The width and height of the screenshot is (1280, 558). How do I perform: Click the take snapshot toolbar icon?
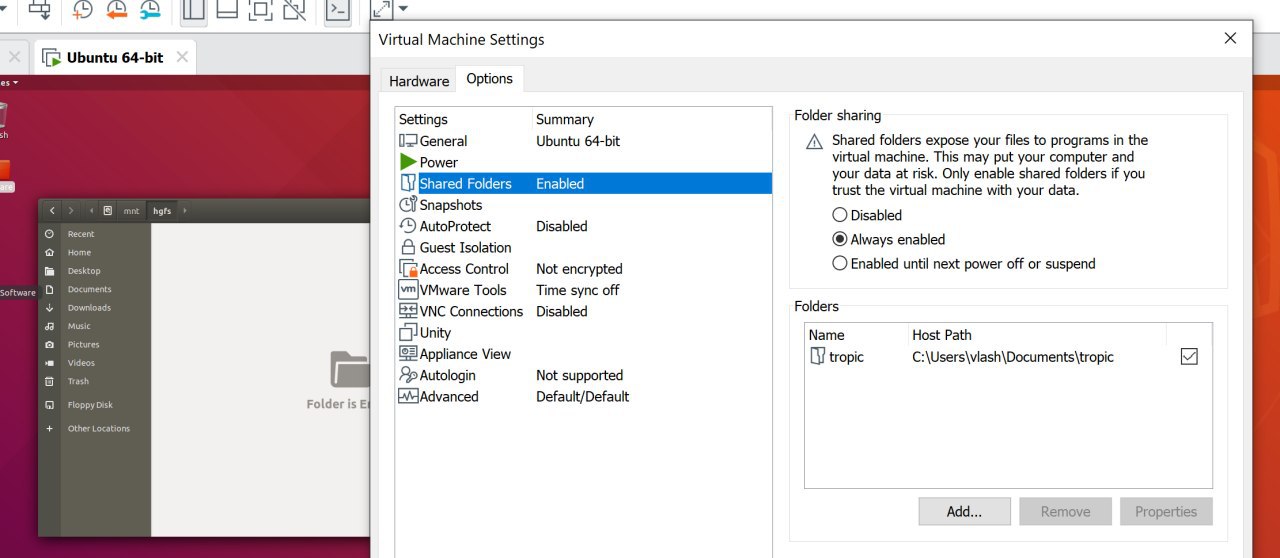82,10
